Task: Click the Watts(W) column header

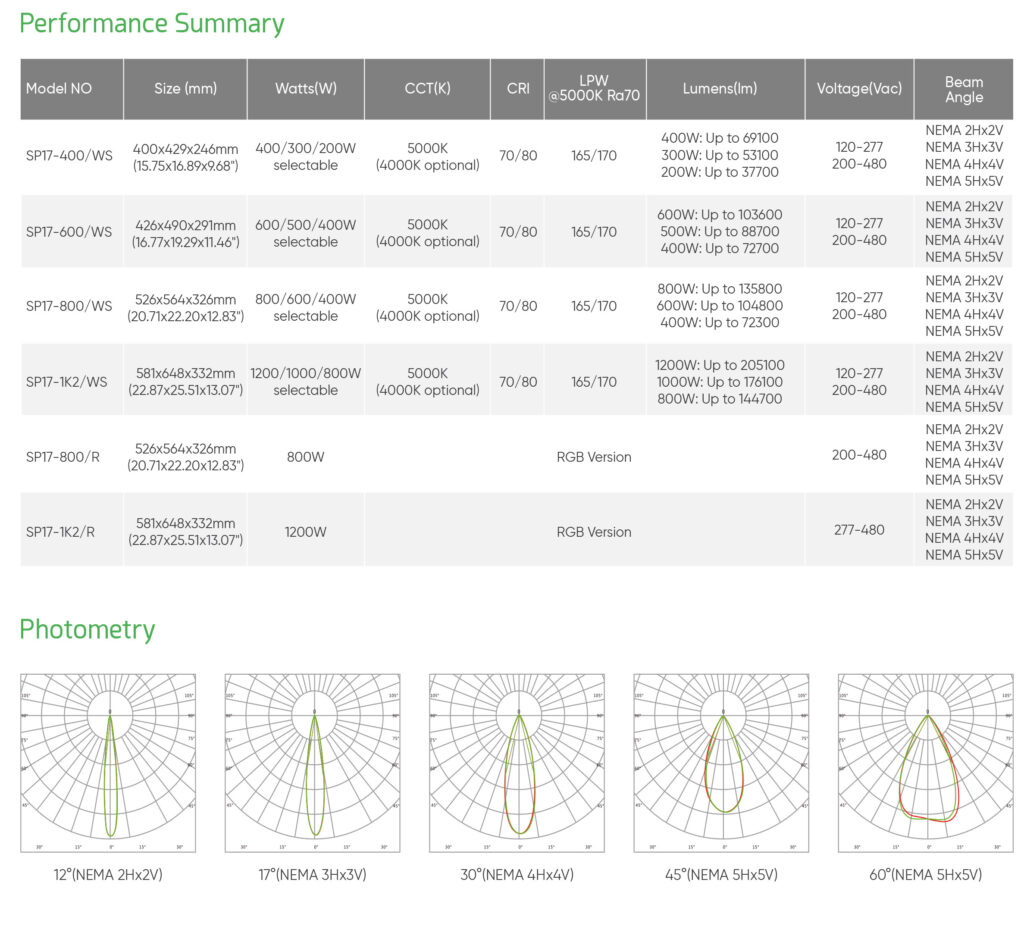Action: click(305, 89)
